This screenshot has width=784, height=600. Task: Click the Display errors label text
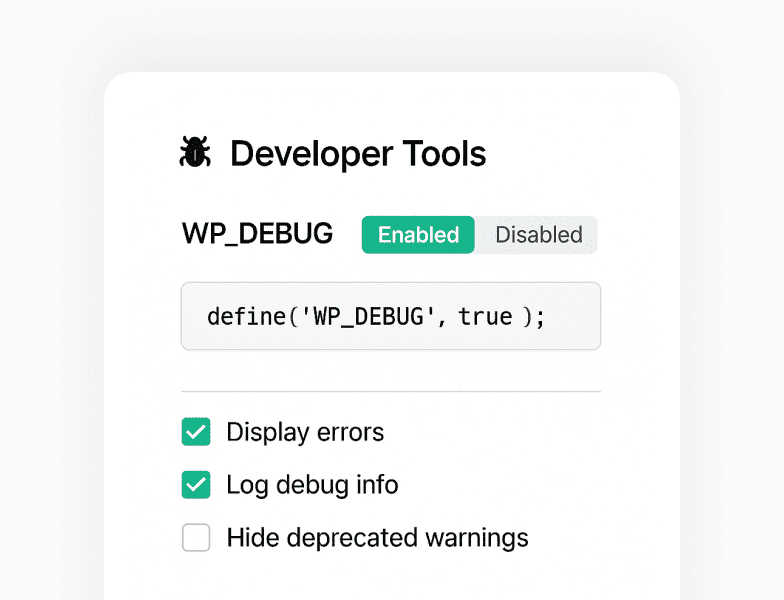[x=305, y=432]
